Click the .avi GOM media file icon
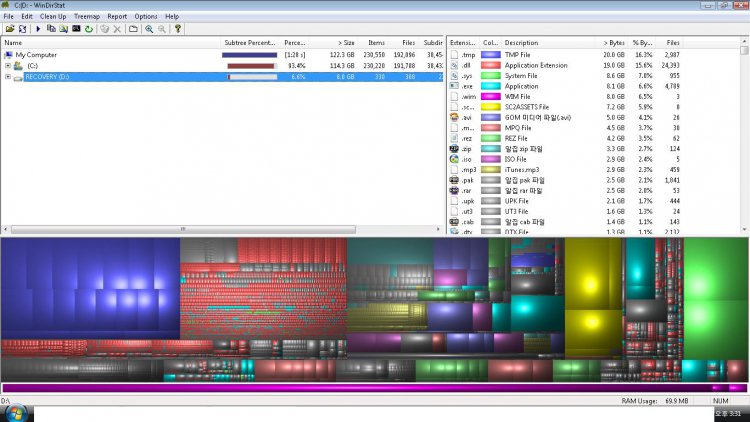750x422 pixels. pos(454,117)
